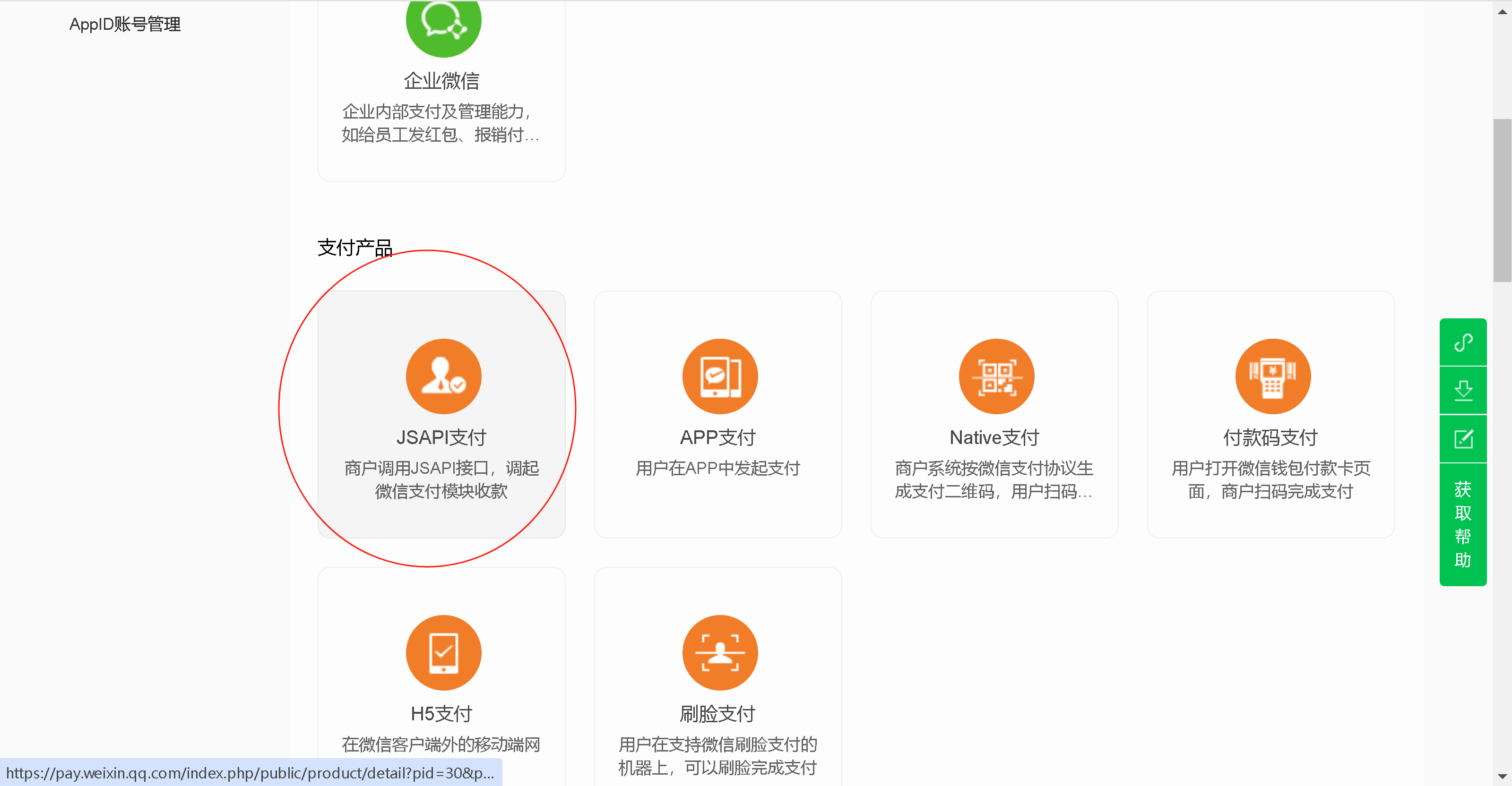Screen dimensions: 1512x786
Task: Click the scrollbar up arrow
Action: [x=1502, y=12]
